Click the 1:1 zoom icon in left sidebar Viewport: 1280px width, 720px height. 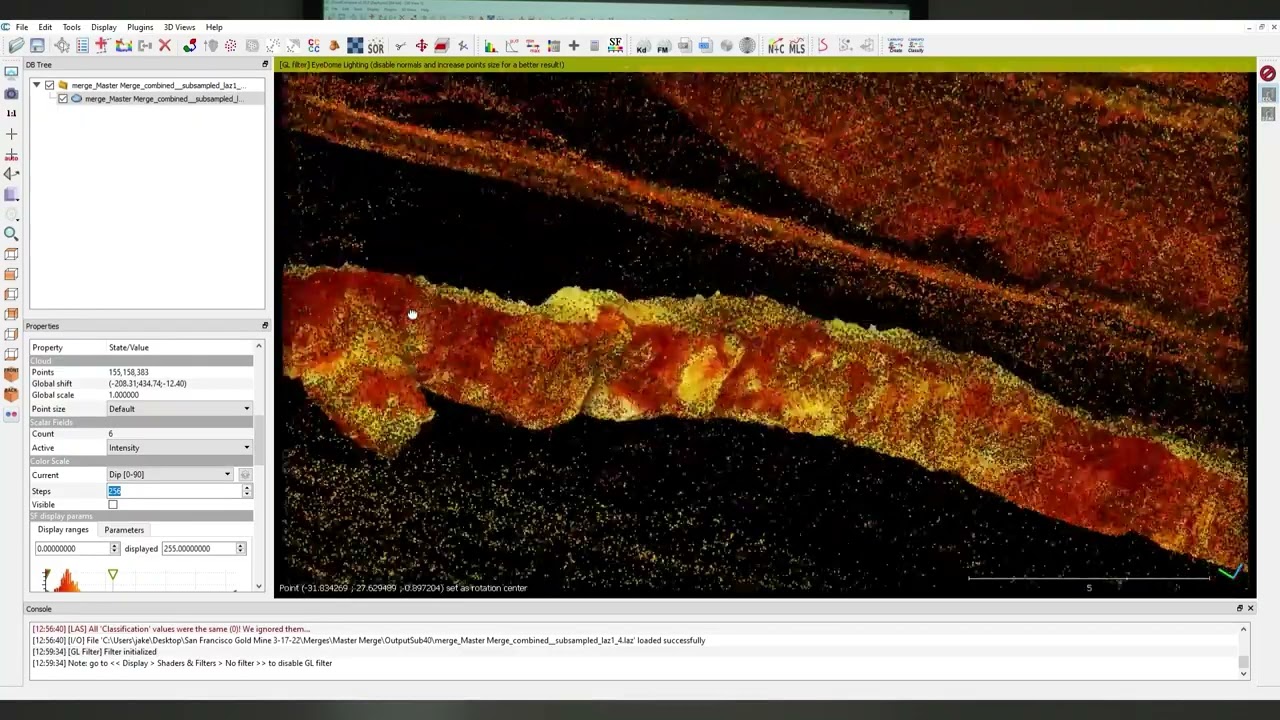point(11,113)
